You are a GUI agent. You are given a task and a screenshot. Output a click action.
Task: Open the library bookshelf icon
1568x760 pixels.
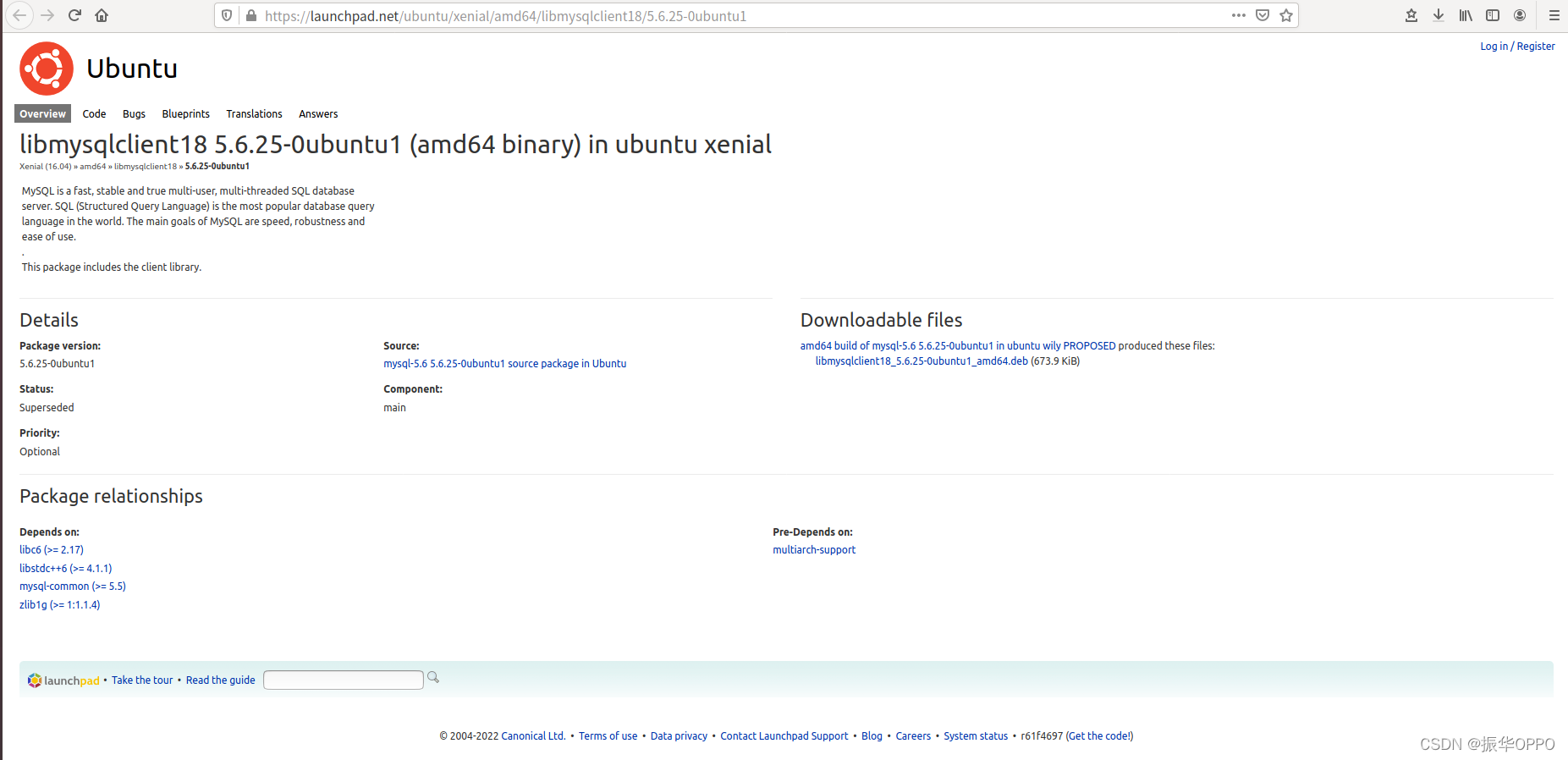[1466, 15]
